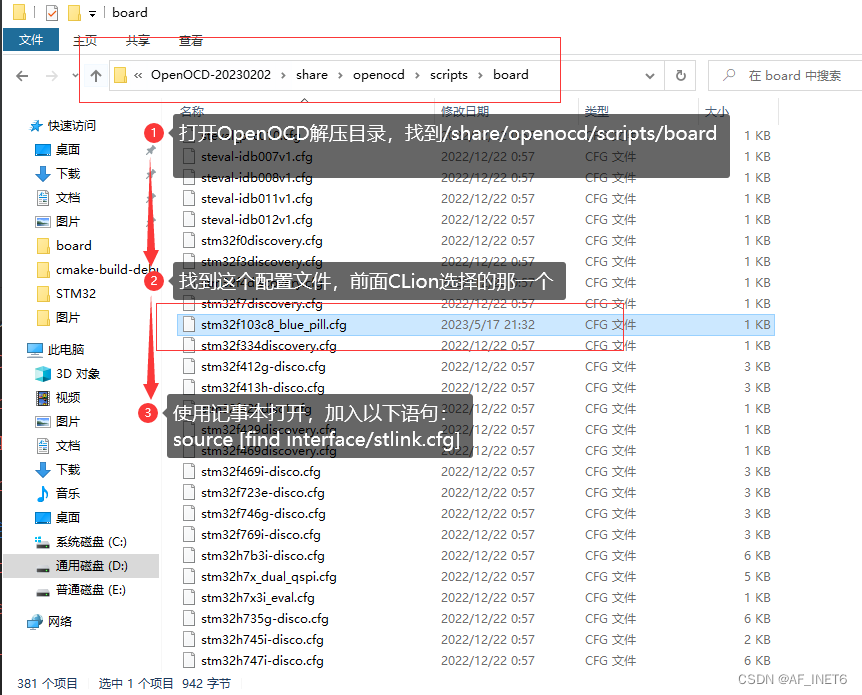The width and height of the screenshot is (862, 695).
Task: Click Properties icon in quick access toolbar
Action: point(52,12)
